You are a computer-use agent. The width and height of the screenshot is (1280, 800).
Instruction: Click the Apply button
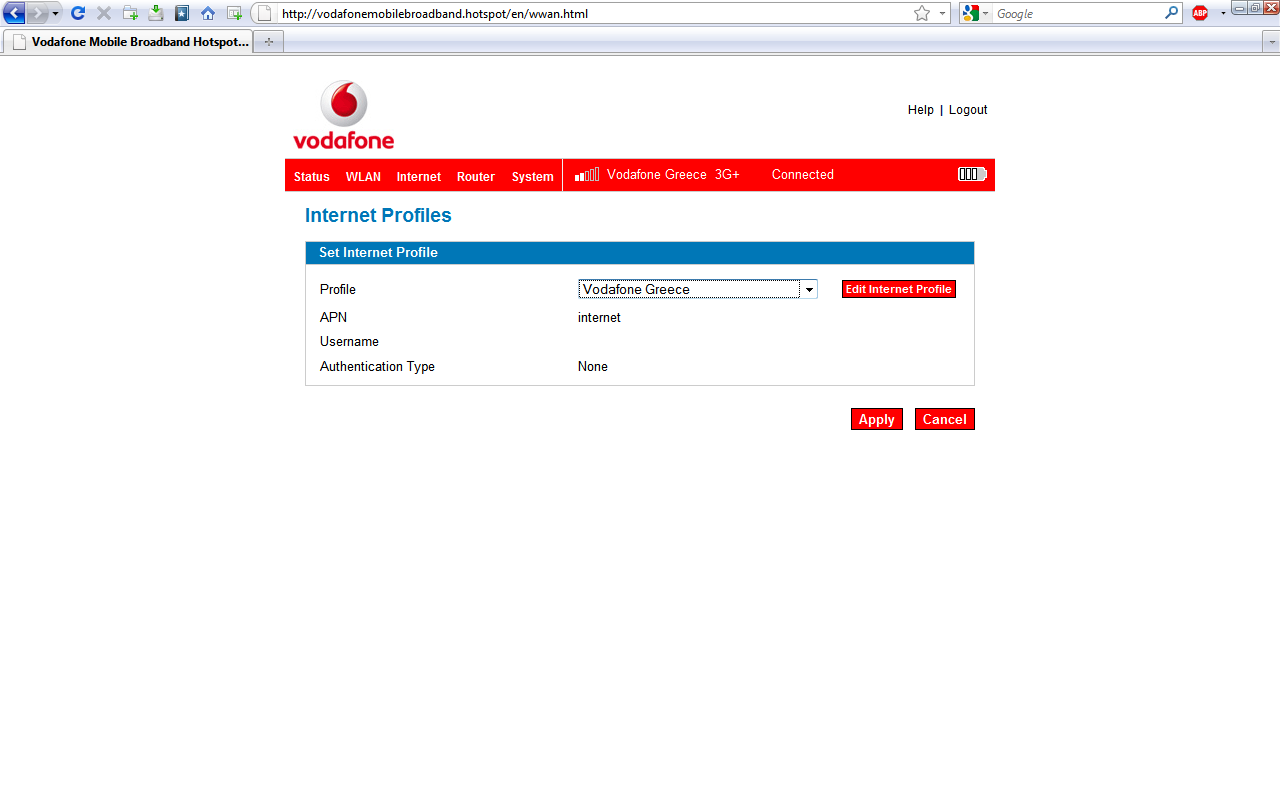(877, 419)
